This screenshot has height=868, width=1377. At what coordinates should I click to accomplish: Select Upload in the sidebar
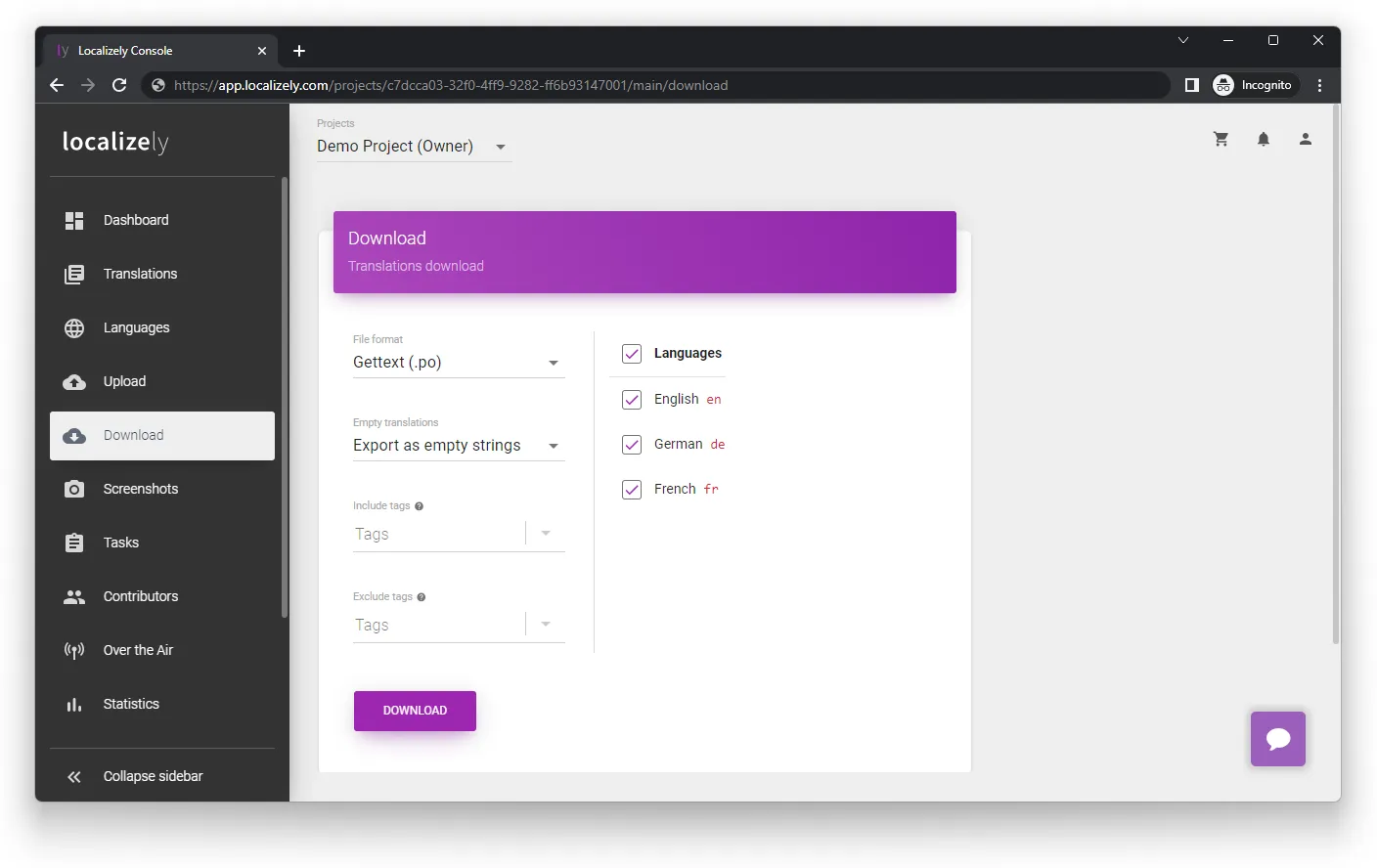tap(162, 382)
